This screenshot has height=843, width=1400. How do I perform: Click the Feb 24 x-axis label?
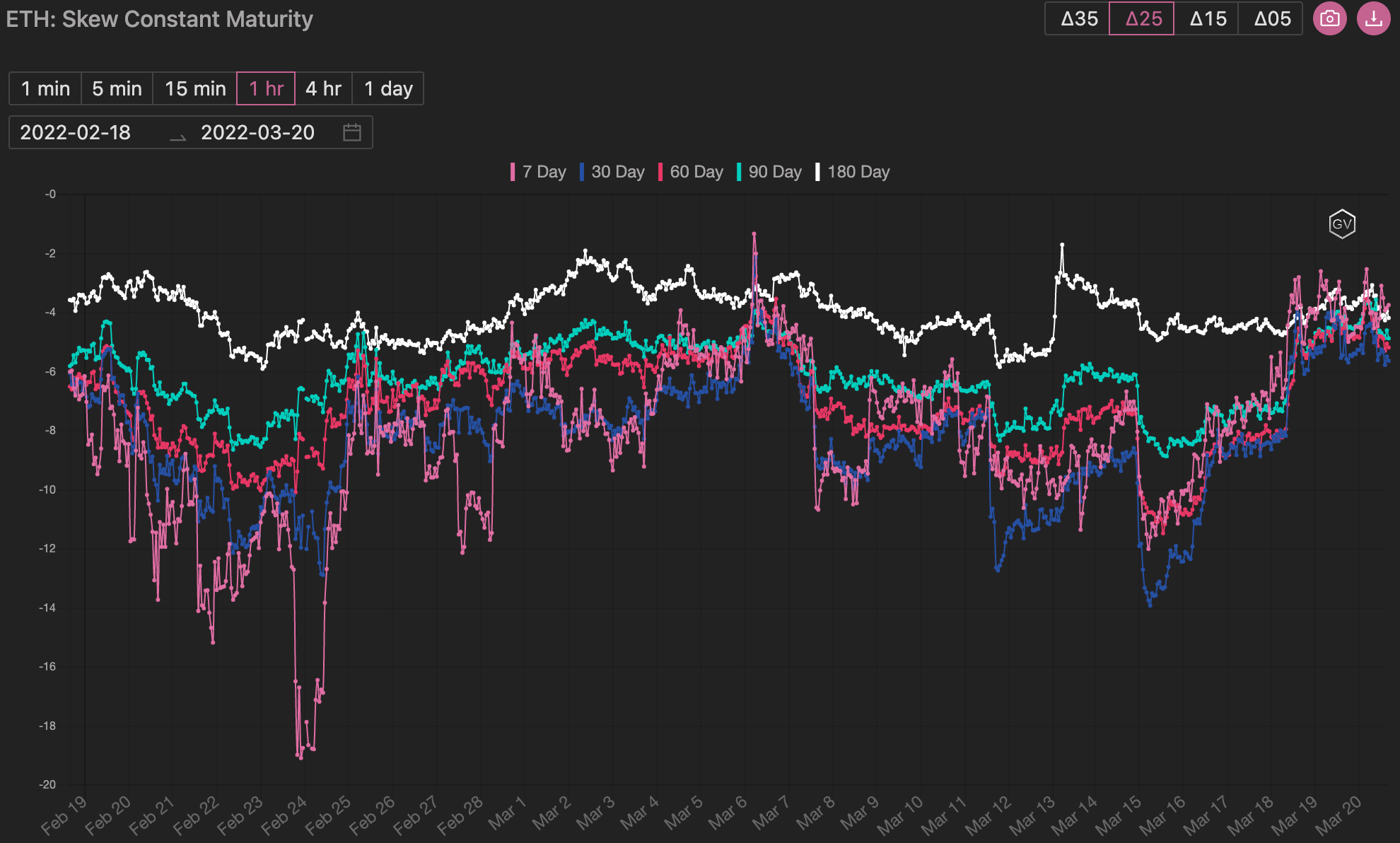coord(284,815)
